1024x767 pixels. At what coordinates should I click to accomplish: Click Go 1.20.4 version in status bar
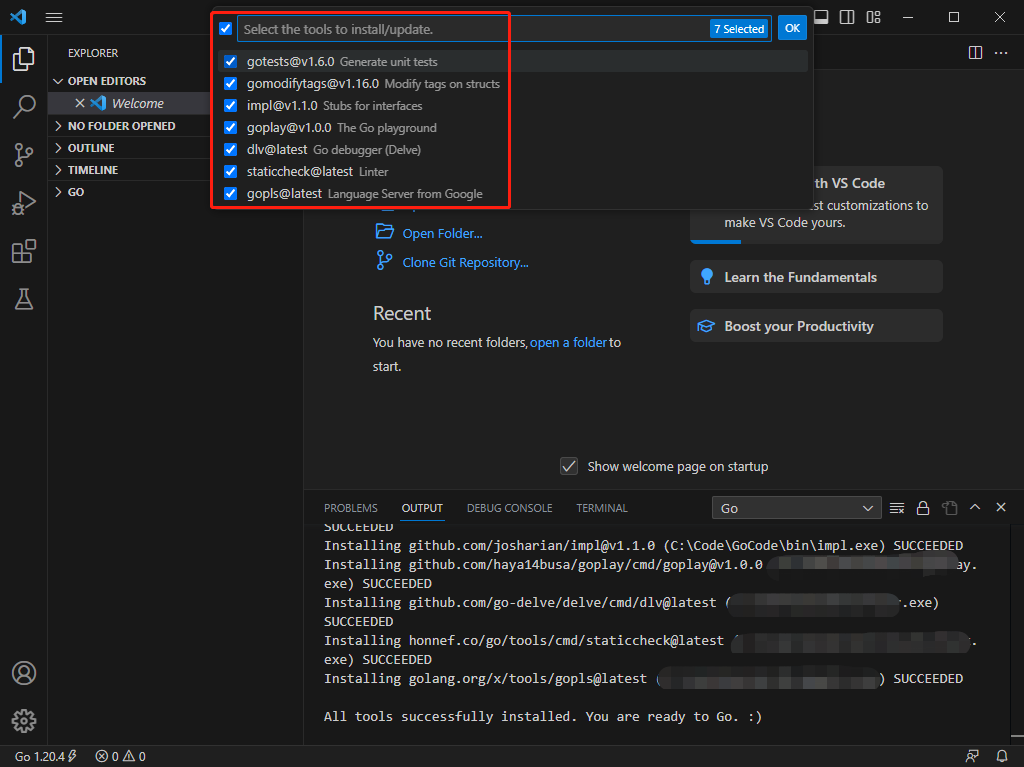pos(45,756)
